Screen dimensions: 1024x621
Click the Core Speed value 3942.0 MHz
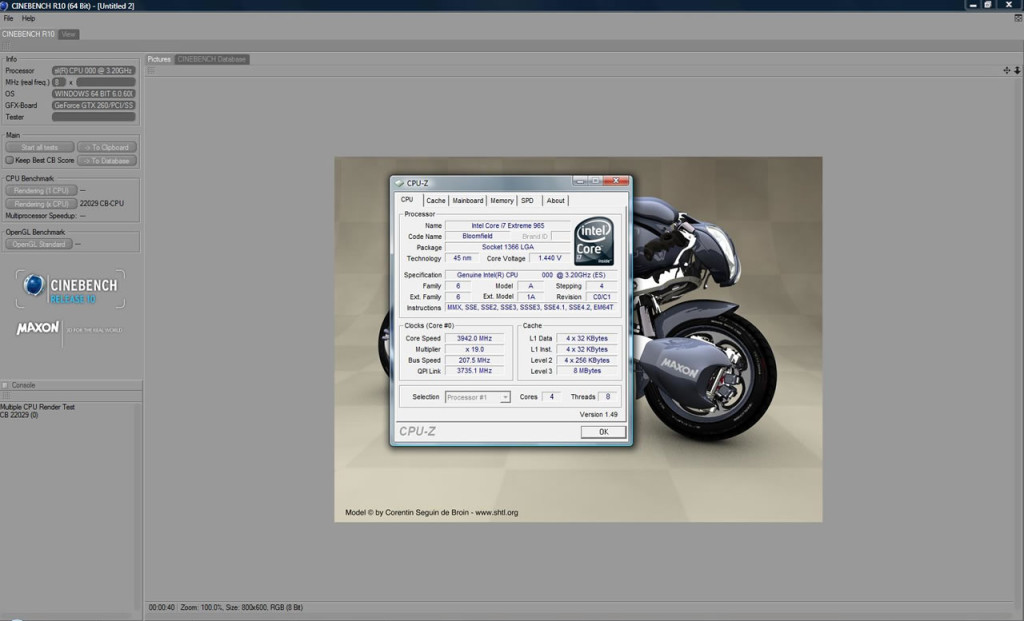coord(475,338)
